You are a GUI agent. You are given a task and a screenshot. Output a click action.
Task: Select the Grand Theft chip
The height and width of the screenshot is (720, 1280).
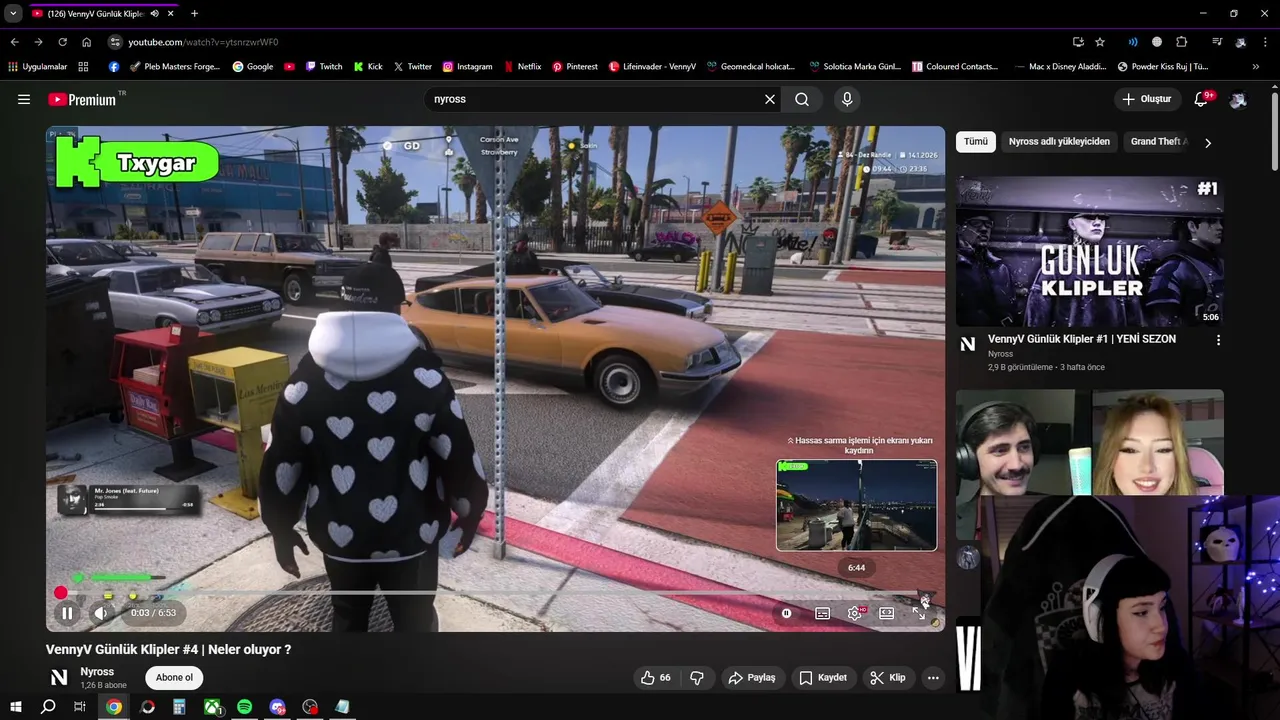point(1158,141)
